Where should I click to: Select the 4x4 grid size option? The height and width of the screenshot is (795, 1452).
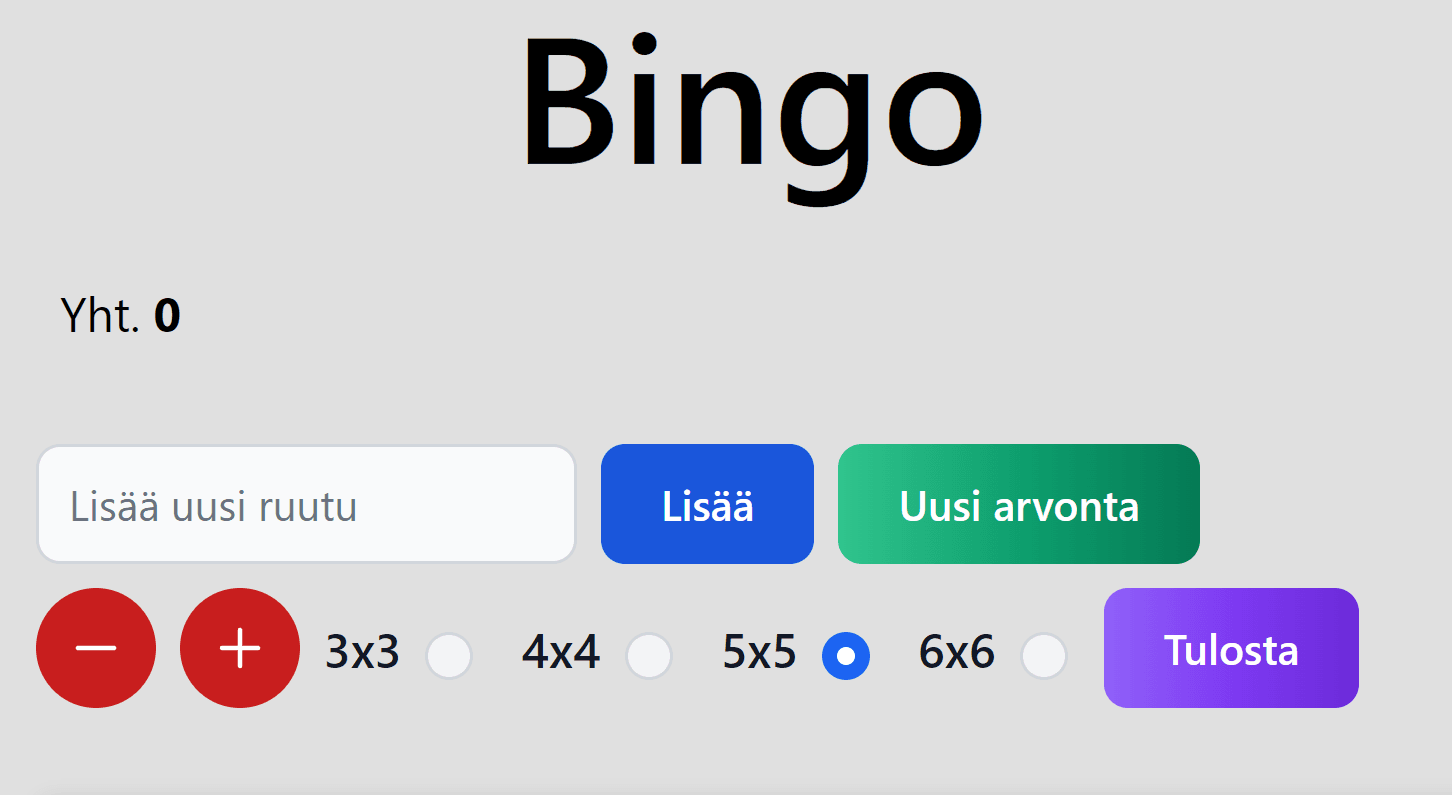click(x=649, y=656)
